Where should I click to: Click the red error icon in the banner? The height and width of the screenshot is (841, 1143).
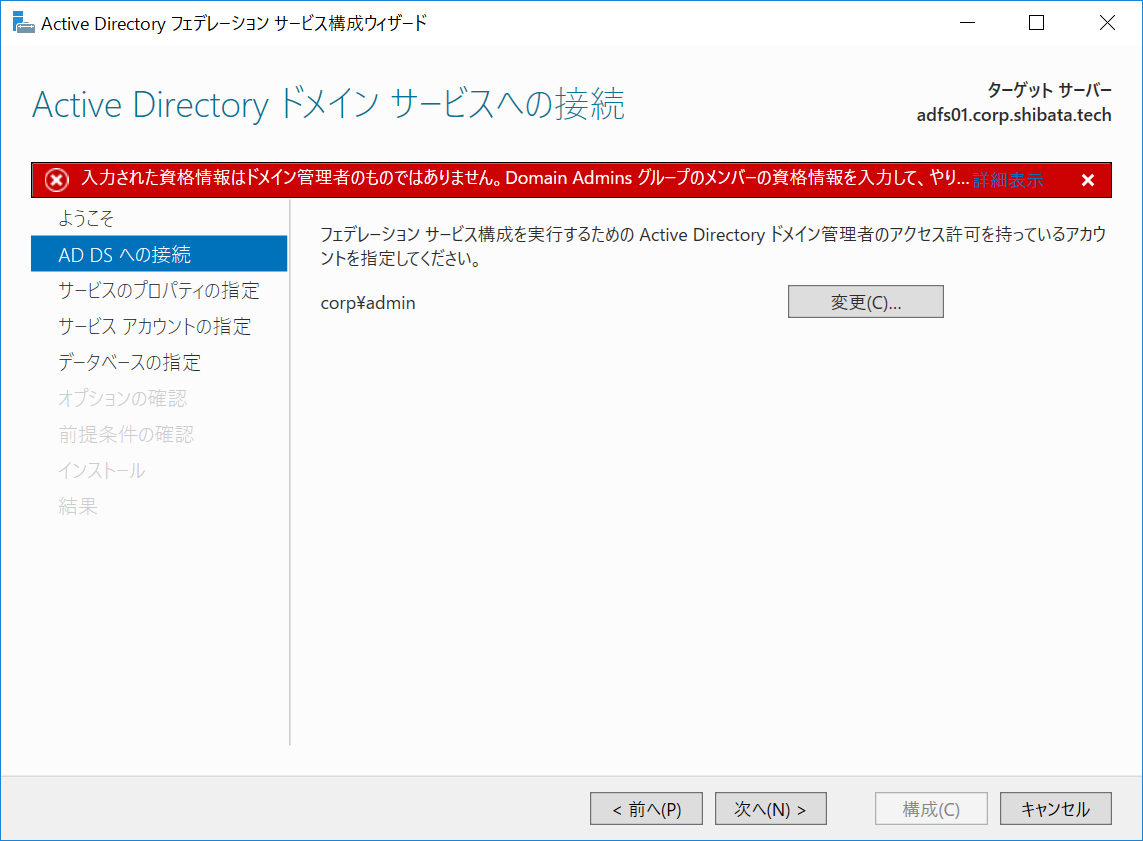(x=56, y=179)
